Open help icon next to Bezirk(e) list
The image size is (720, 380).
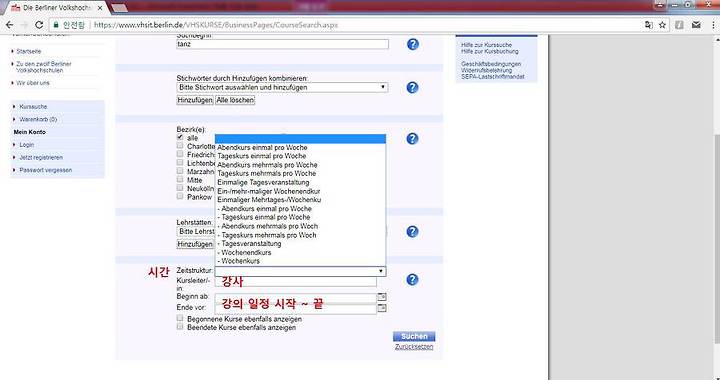tap(413, 139)
